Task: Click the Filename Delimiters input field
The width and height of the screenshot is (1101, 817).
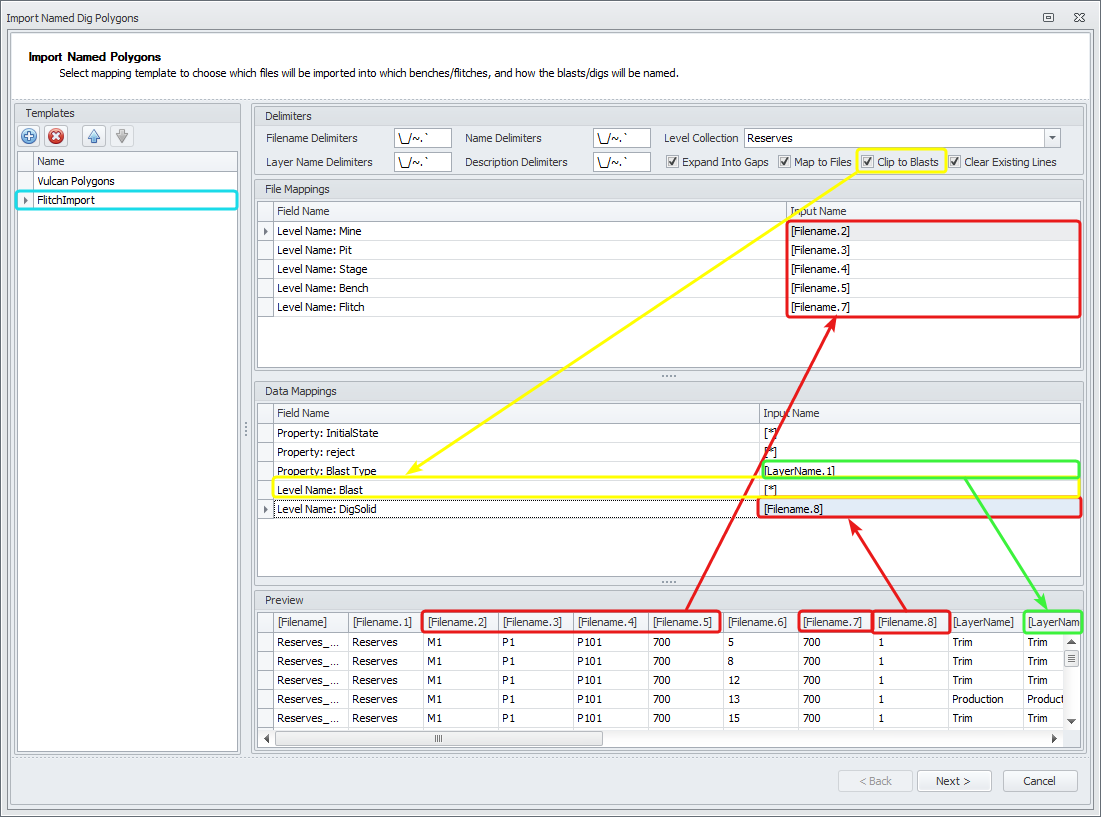Action: click(423, 138)
